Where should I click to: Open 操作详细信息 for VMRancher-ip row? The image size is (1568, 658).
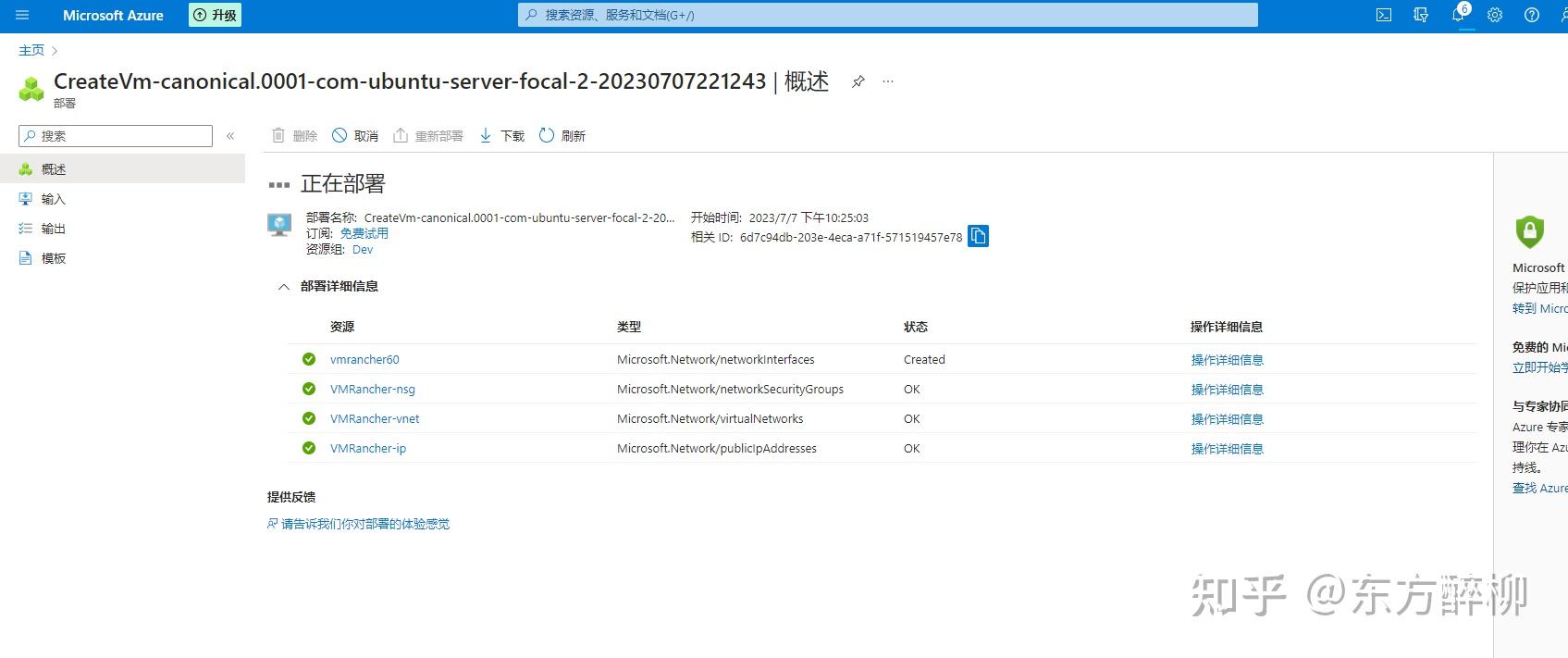[x=1227, y=449]
